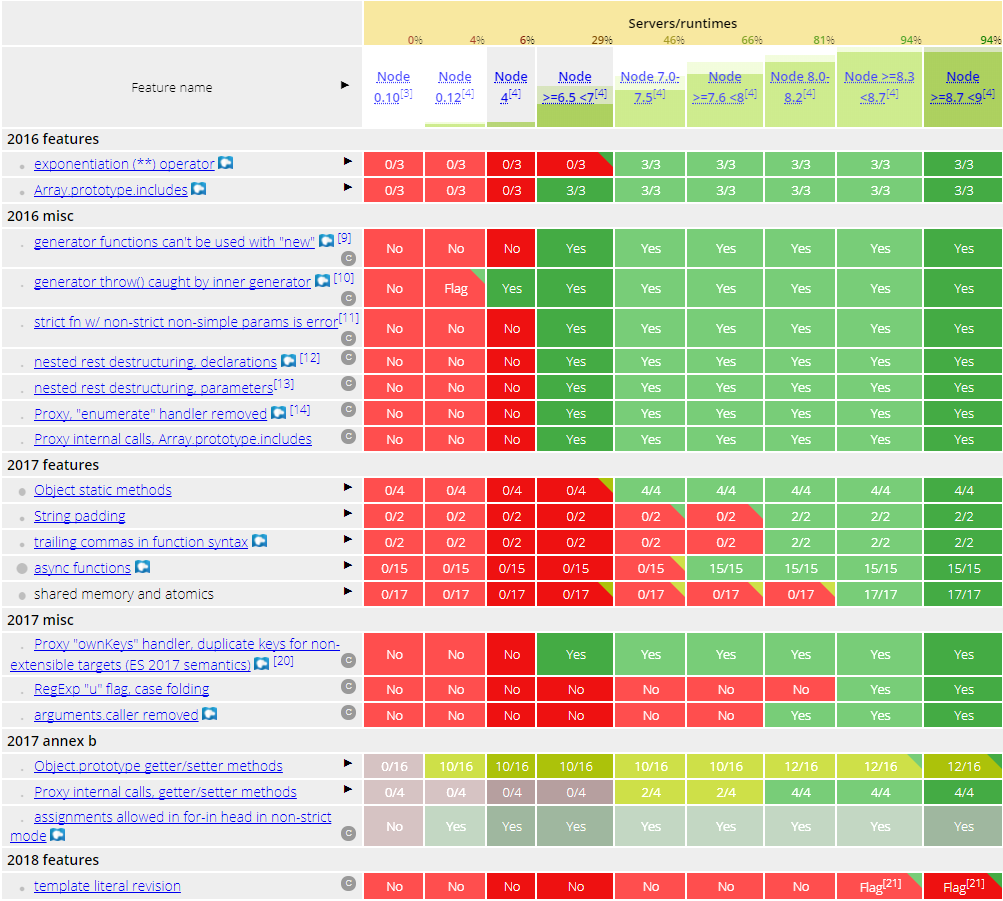The height and width of the screenshot is (901, 1003).
Task: Click 'c' icon on arguments.caller removed row
Action: 348,712
